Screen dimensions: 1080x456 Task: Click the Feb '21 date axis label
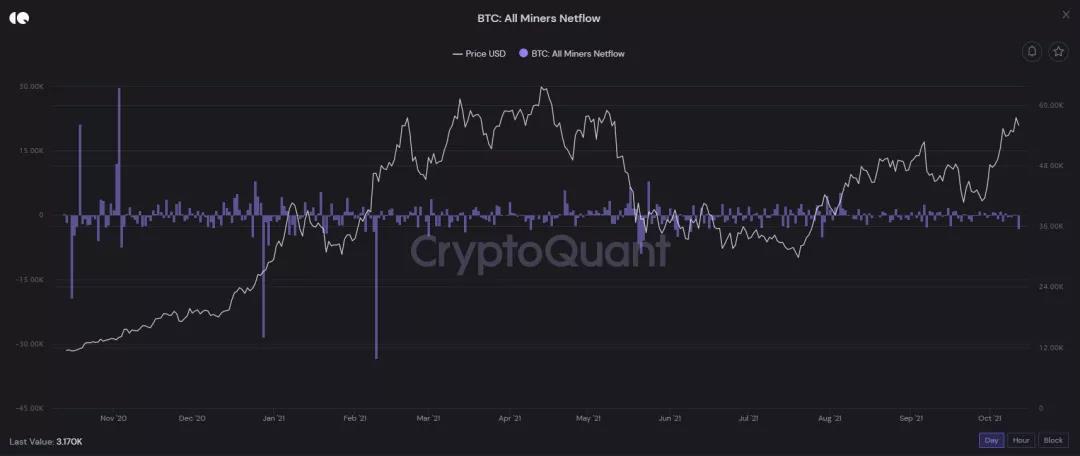point(355,419)
